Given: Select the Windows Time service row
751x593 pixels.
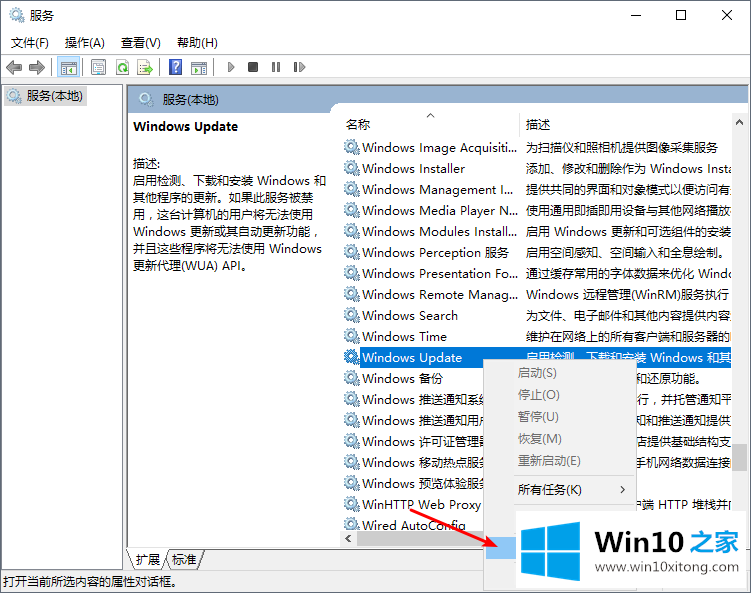Looking at the screenshot, I should pyautogui.click(x=537, y=336).
